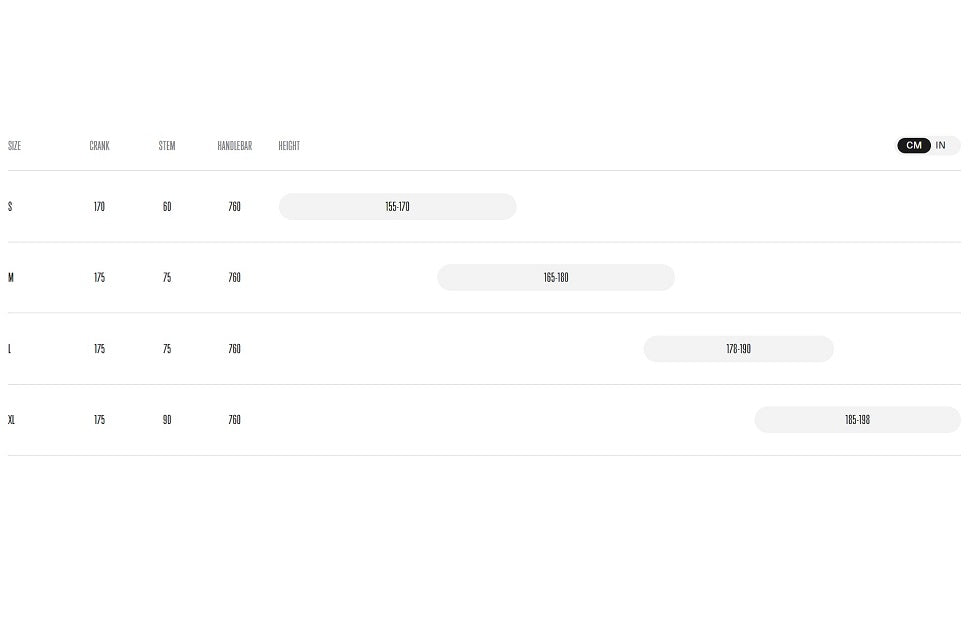The height and width of the screenshot is (639, 970).
Task: Select the size XL row label
Action: (11, 420)
